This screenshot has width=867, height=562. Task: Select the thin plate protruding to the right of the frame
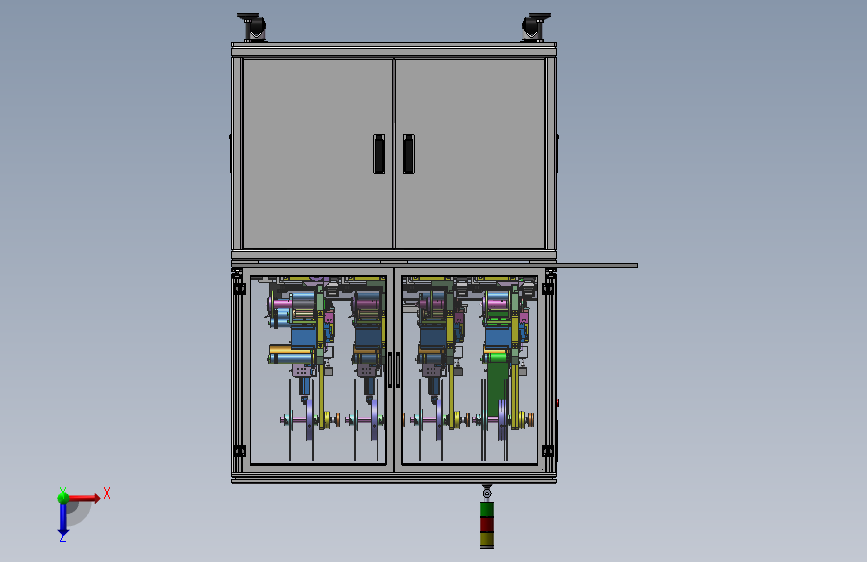click(597, 266)
